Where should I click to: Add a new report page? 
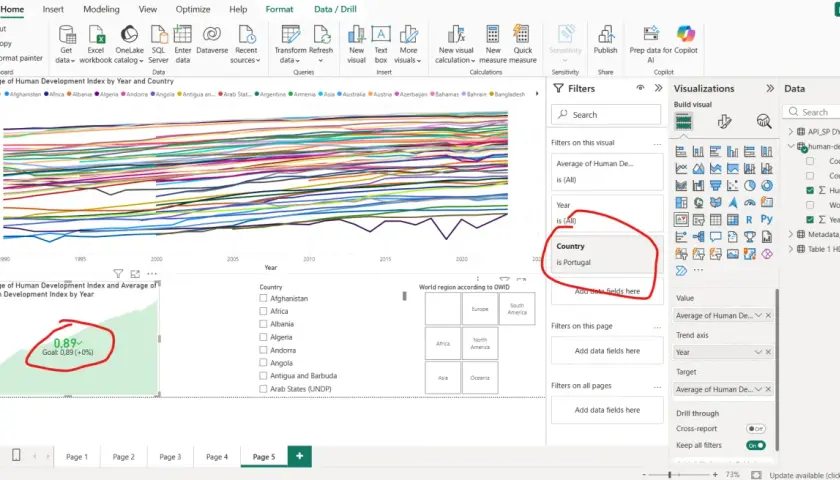tap(299, 456)
